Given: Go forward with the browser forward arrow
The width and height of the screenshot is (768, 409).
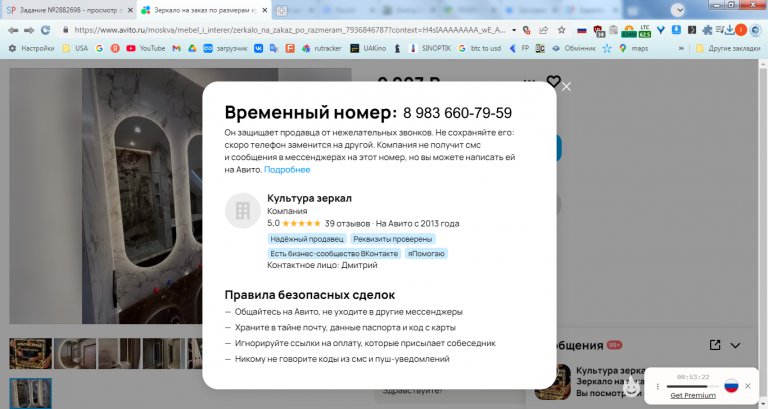Looking at the screenshot, I should click(29, 30).
